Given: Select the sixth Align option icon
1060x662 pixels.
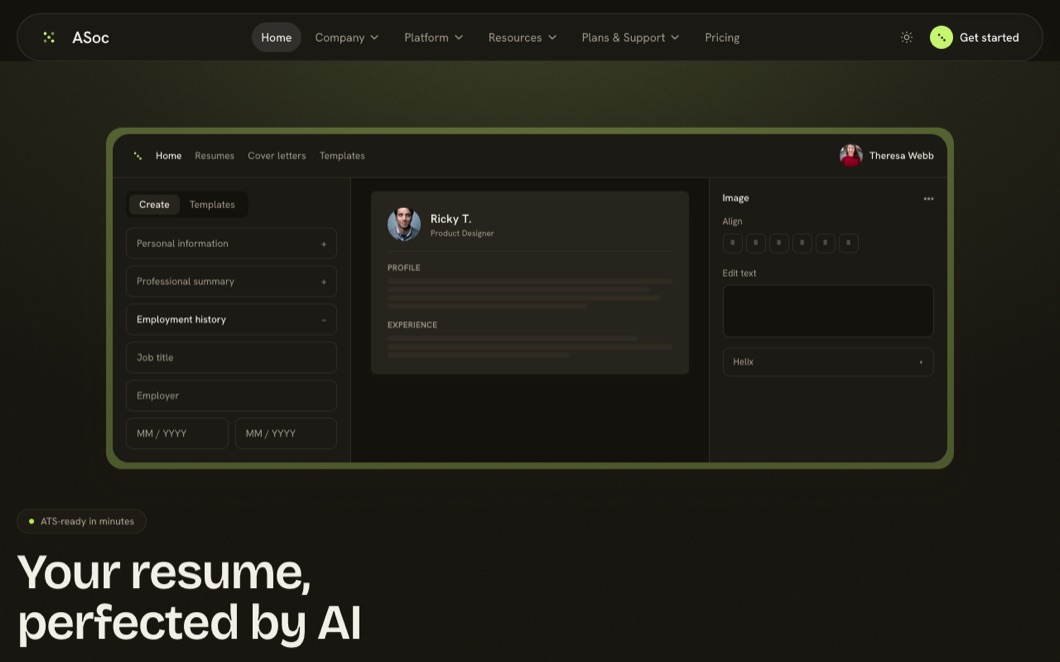Looking at the screenshot, I should 848,243.
